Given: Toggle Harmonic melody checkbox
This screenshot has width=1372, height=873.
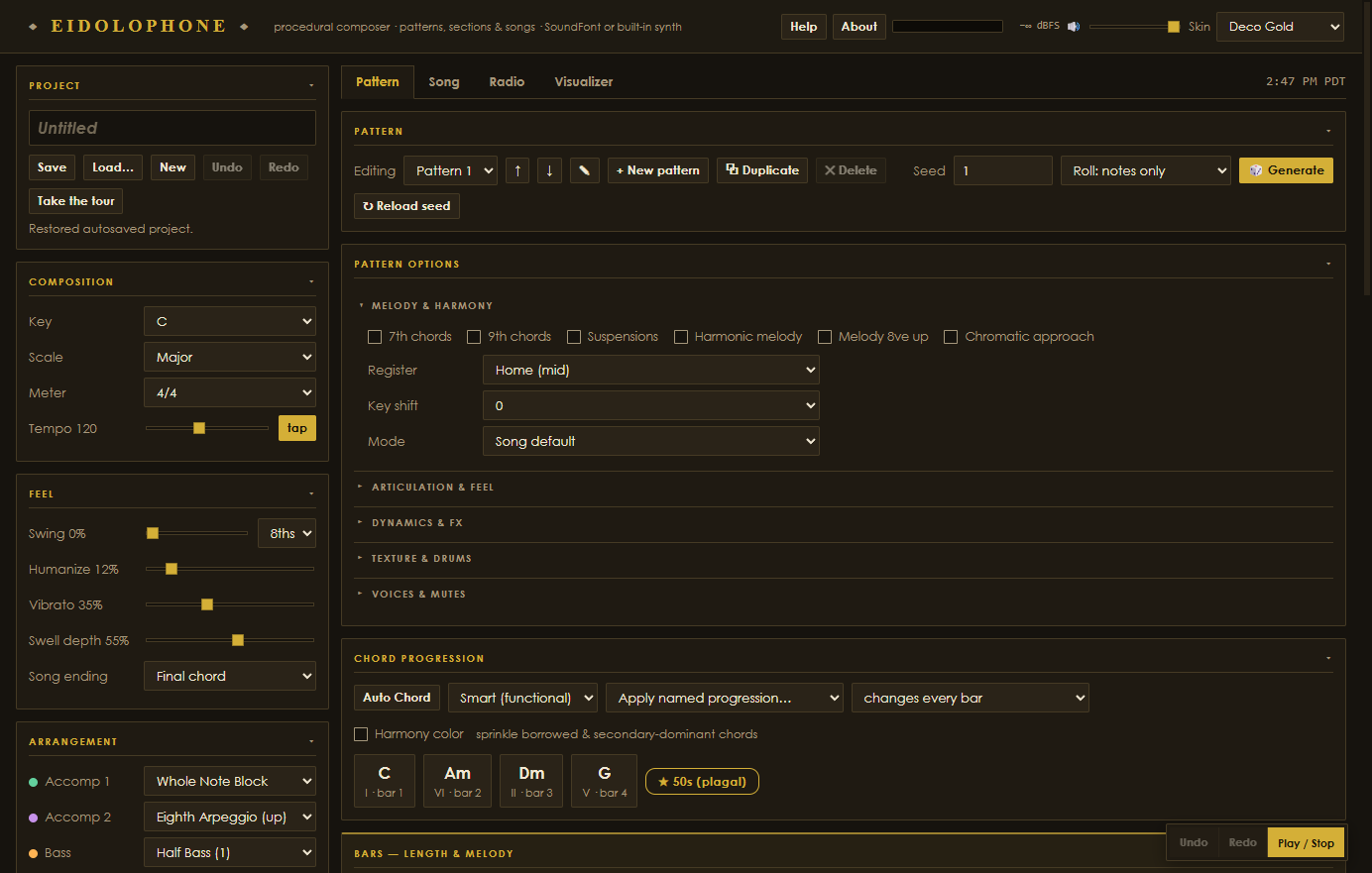Looking at the screenshot, I should point(681,337).
